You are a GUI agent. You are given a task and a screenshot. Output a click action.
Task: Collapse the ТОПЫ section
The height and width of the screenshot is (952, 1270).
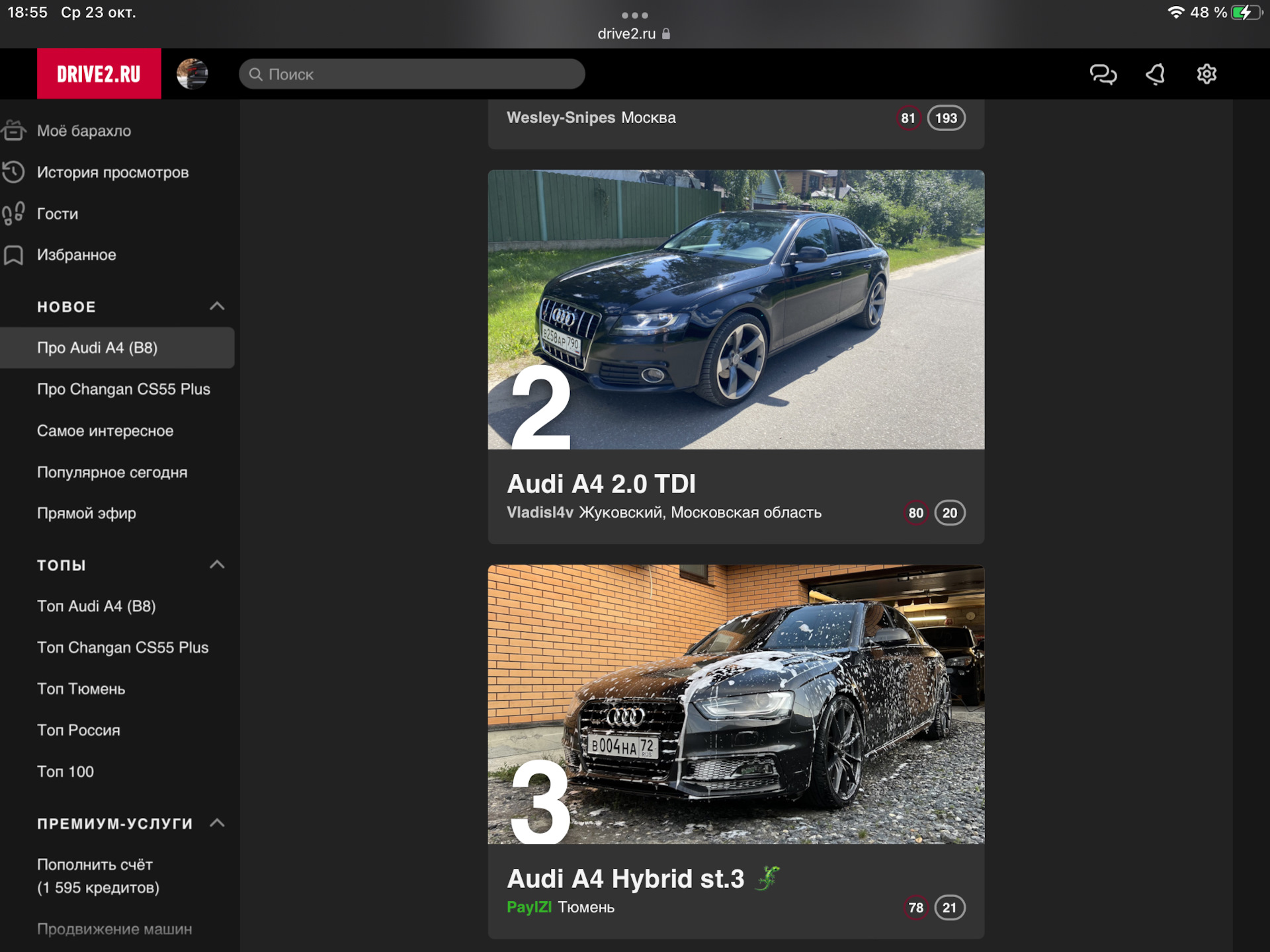coord(217,565)
